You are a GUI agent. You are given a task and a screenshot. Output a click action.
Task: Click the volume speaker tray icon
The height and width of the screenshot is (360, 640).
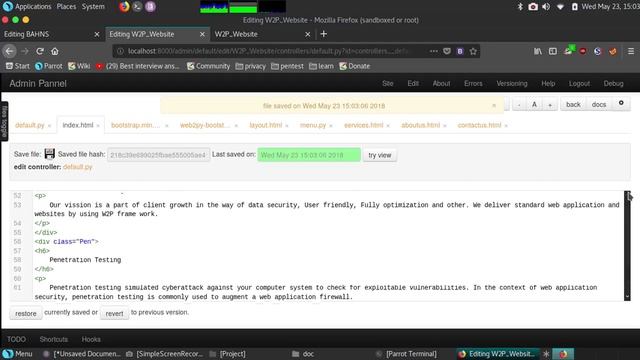[546, 7]
